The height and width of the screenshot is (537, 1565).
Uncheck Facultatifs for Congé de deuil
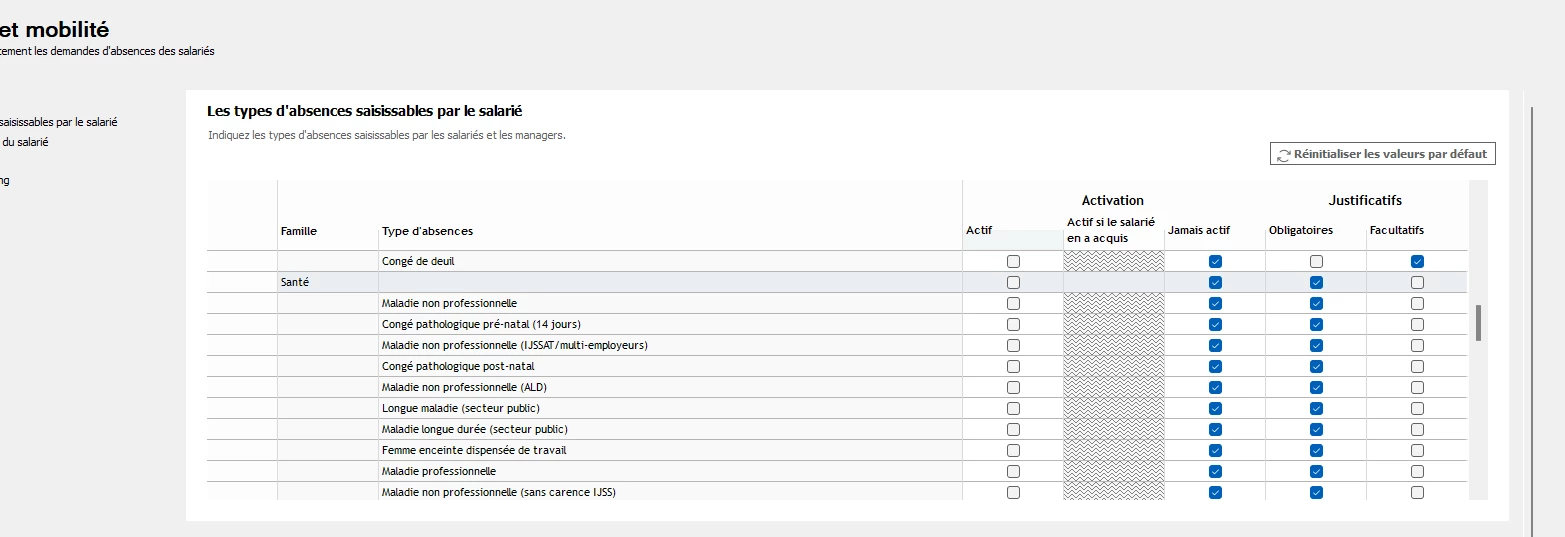point(1417,261)
